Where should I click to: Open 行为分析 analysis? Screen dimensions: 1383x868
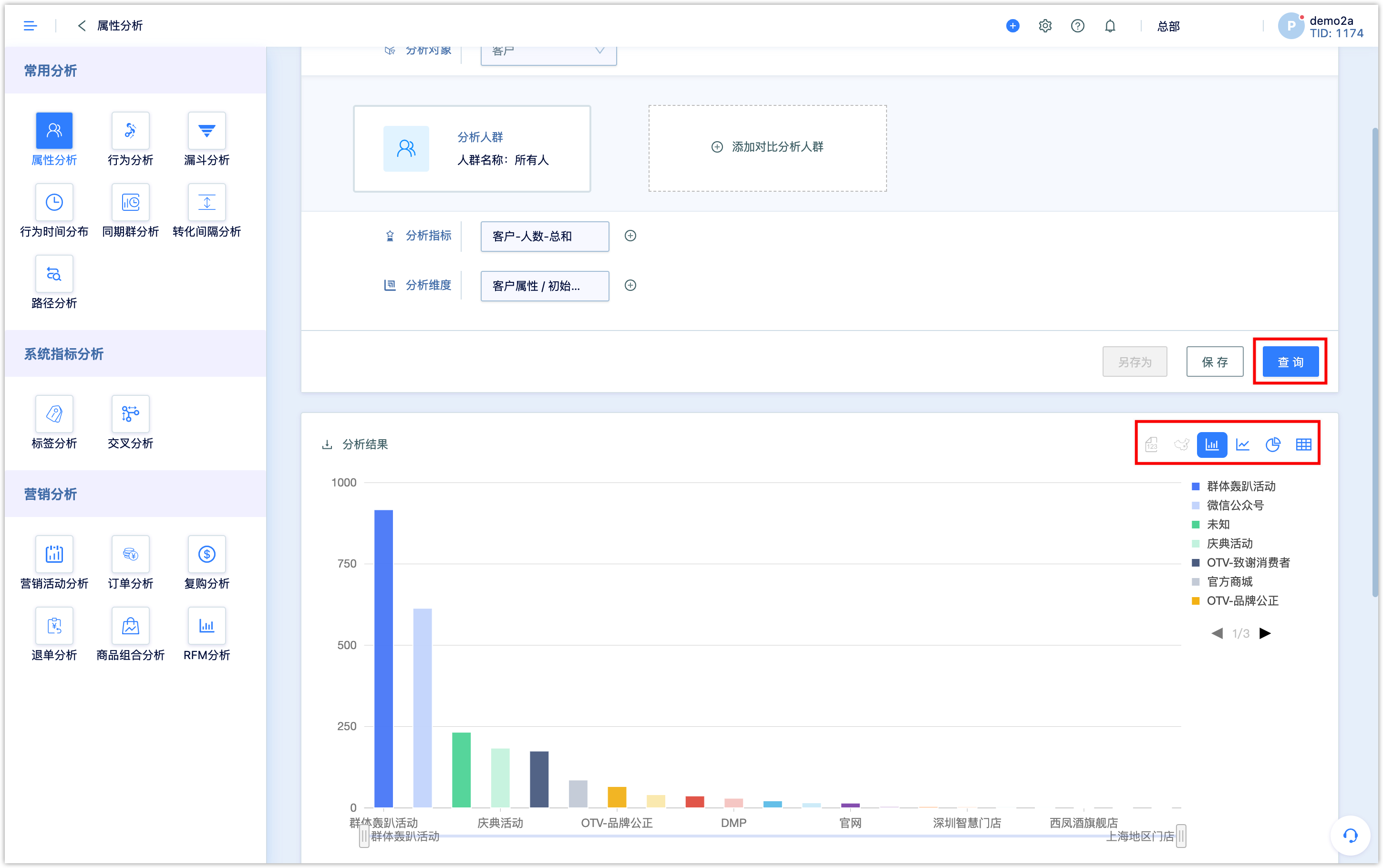pos(130,139)
